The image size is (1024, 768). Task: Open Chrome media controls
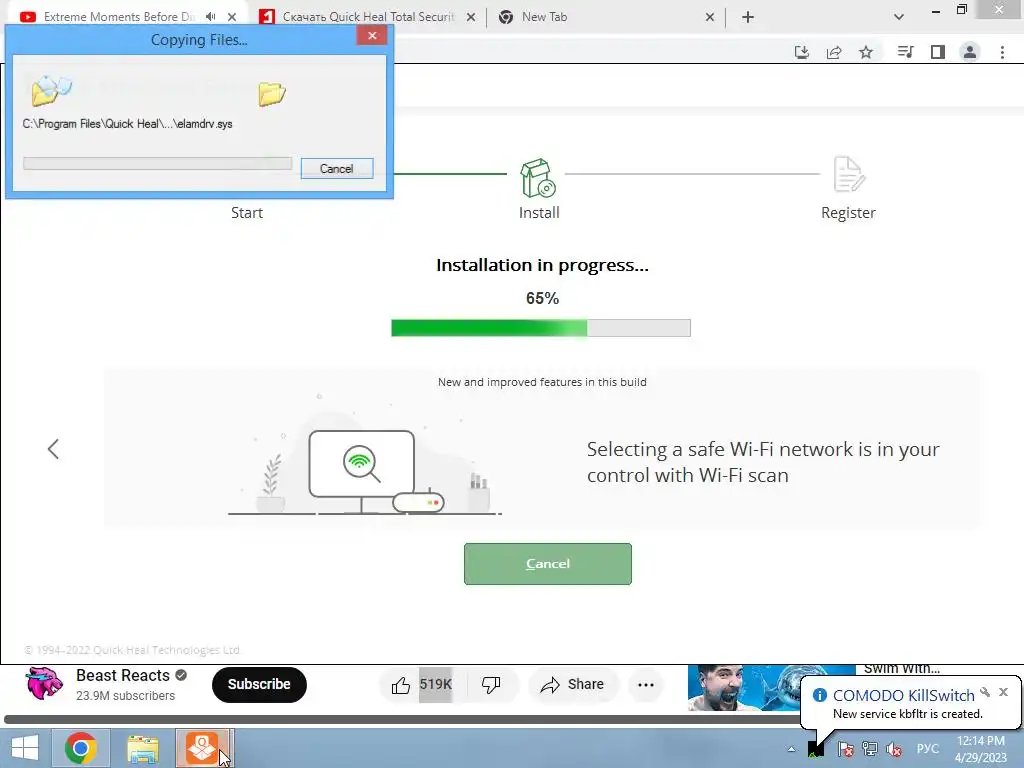905,52
